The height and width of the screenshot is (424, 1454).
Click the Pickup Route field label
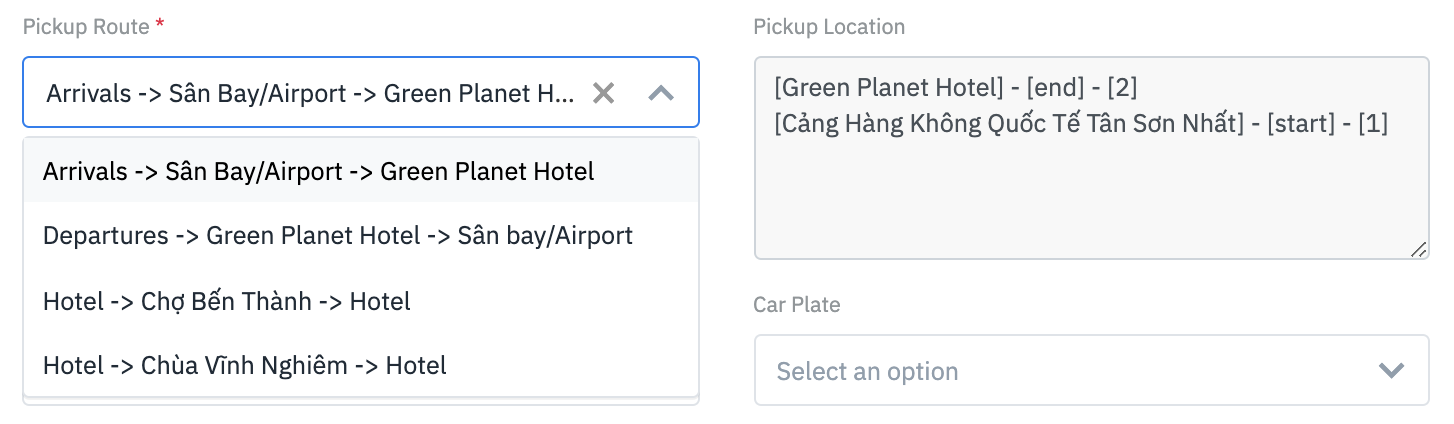tap(86, 27)
